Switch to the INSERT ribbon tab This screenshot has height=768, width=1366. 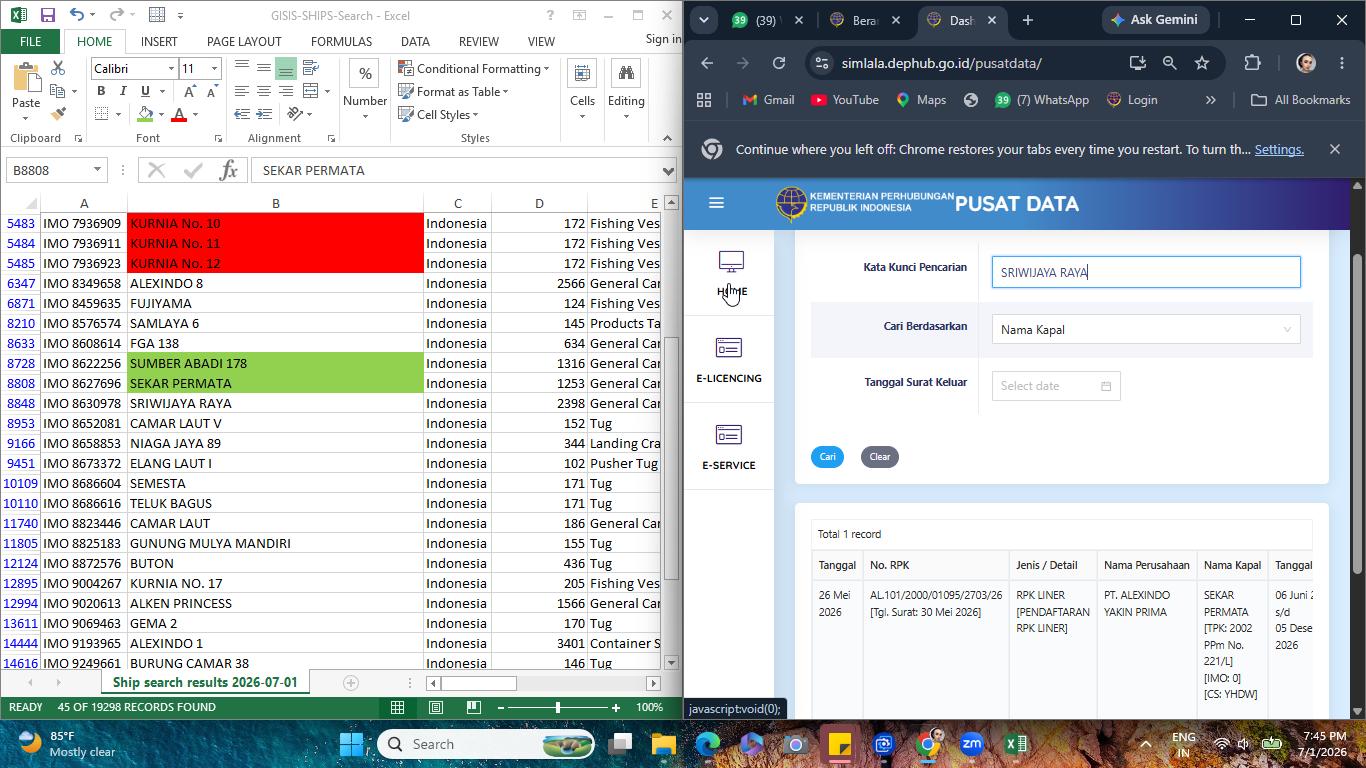159,41
